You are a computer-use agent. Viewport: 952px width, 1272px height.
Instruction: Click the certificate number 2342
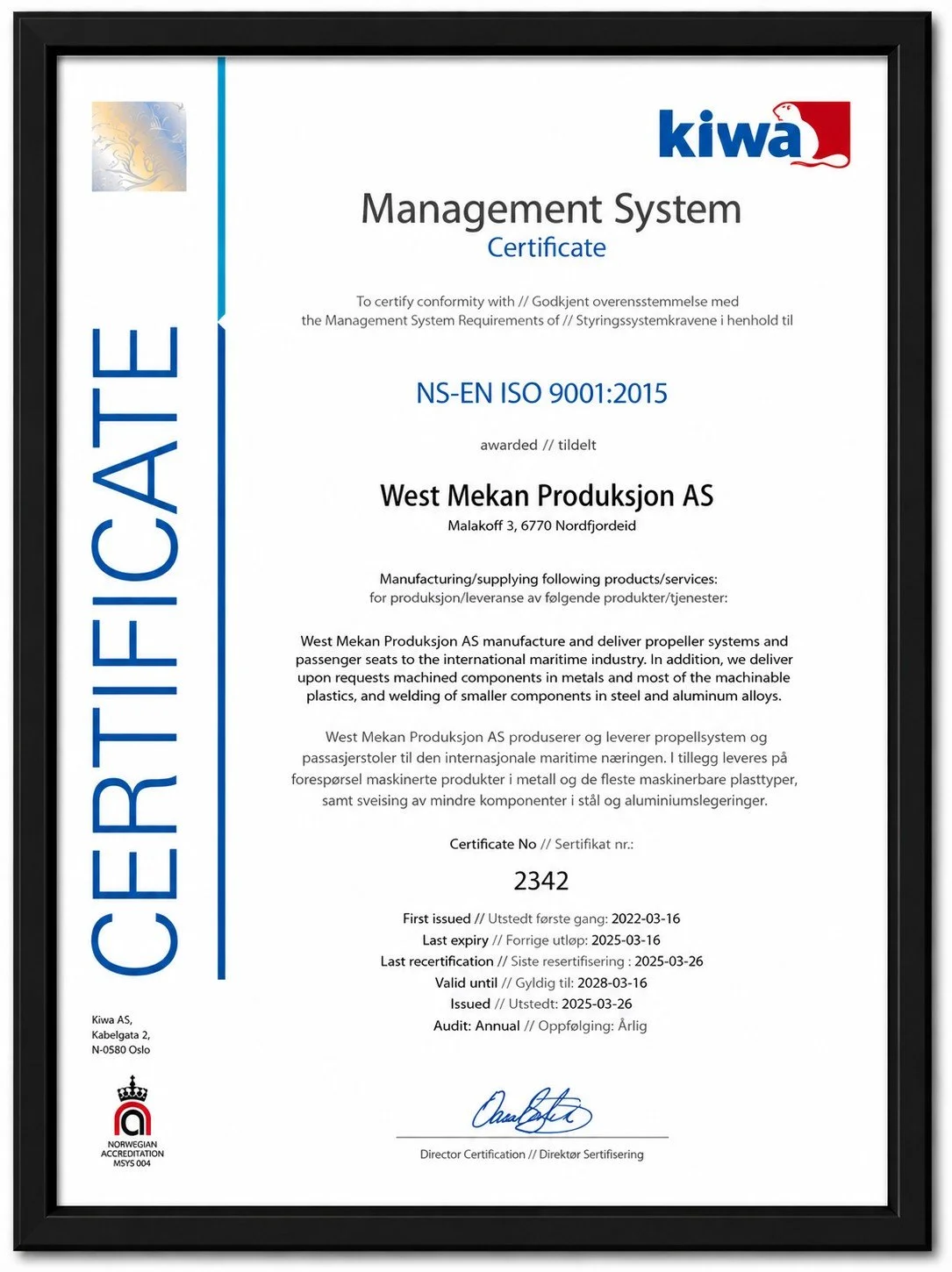click(x=541, y=881)
